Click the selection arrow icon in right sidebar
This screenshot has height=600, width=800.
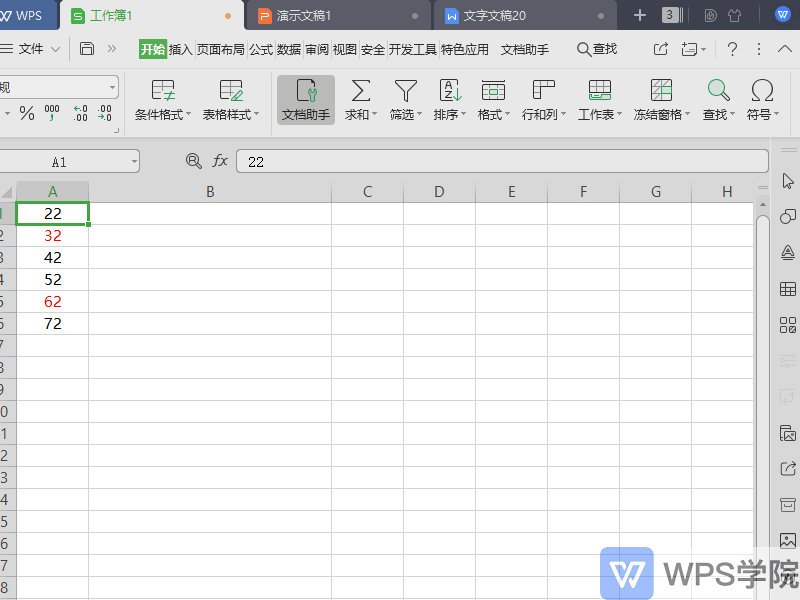pyautogui.click(x=788, y=181)
